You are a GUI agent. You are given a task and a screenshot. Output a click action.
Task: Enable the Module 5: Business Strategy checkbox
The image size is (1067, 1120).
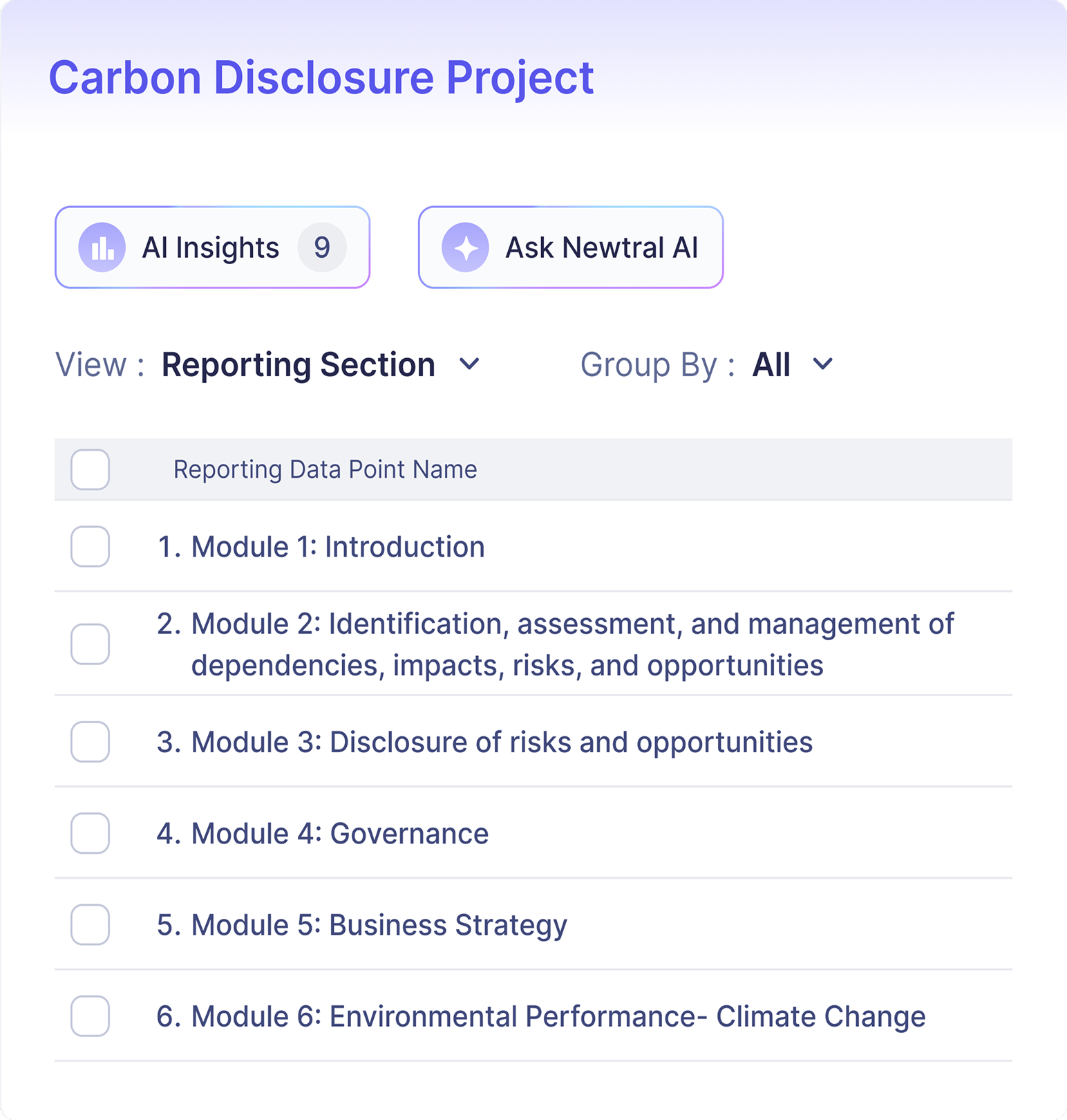[91, 924]
